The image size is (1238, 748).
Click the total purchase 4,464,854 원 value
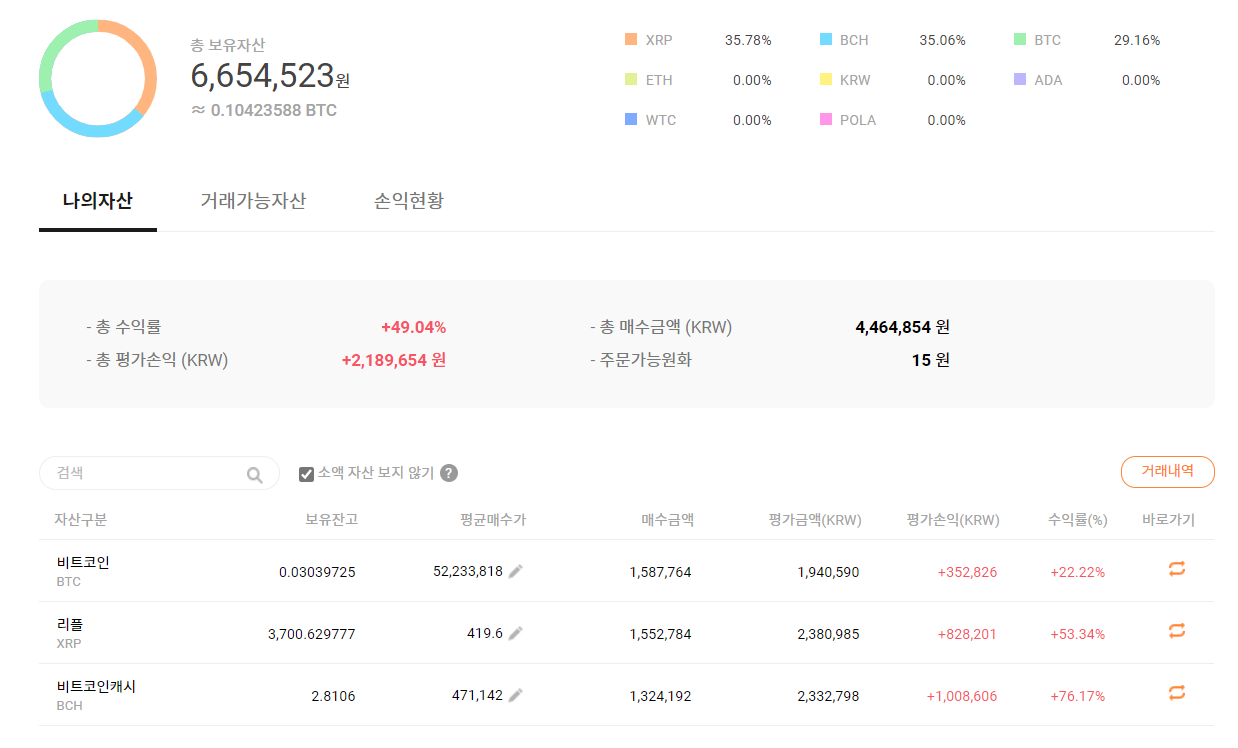tap(903, 327)
